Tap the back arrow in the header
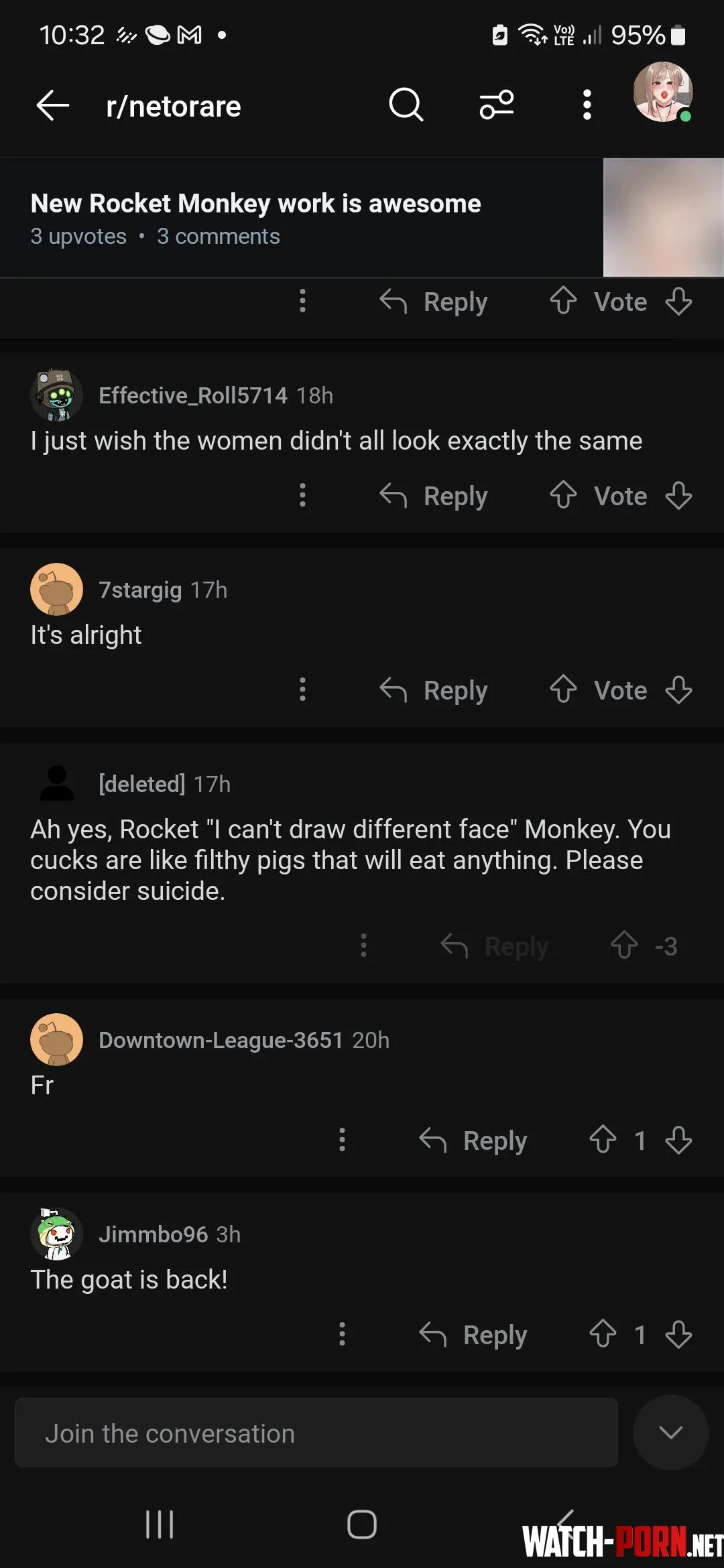 [53, 106]
